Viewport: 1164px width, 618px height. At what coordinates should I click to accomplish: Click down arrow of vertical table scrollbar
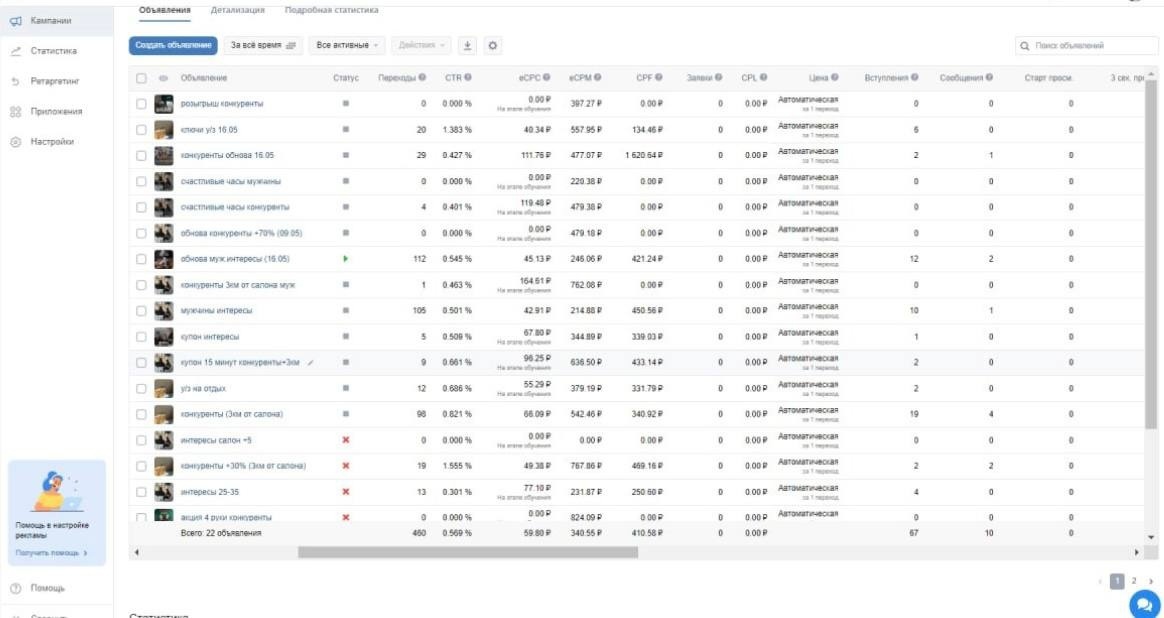(x=1151, y=537)
